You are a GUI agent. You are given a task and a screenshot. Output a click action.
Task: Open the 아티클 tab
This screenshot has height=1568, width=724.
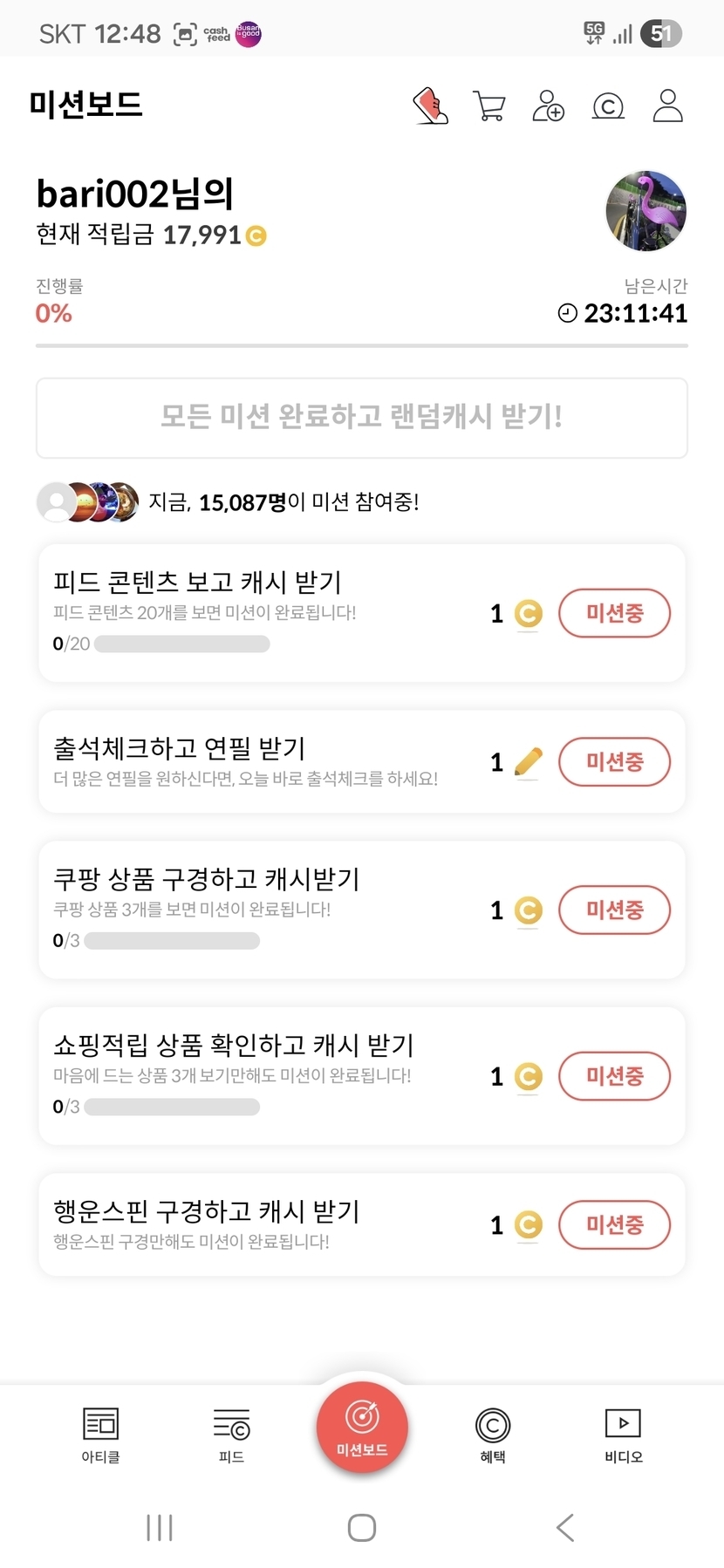100,1435
